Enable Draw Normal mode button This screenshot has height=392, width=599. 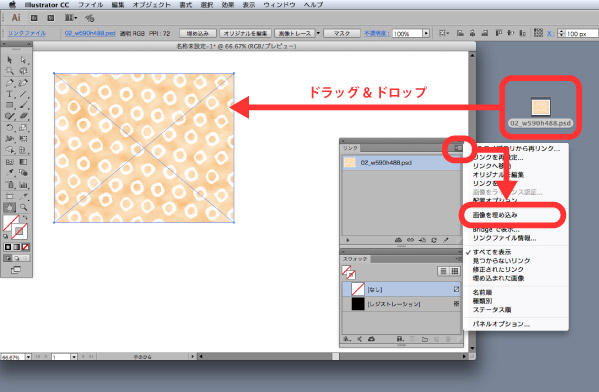[8, 258]
